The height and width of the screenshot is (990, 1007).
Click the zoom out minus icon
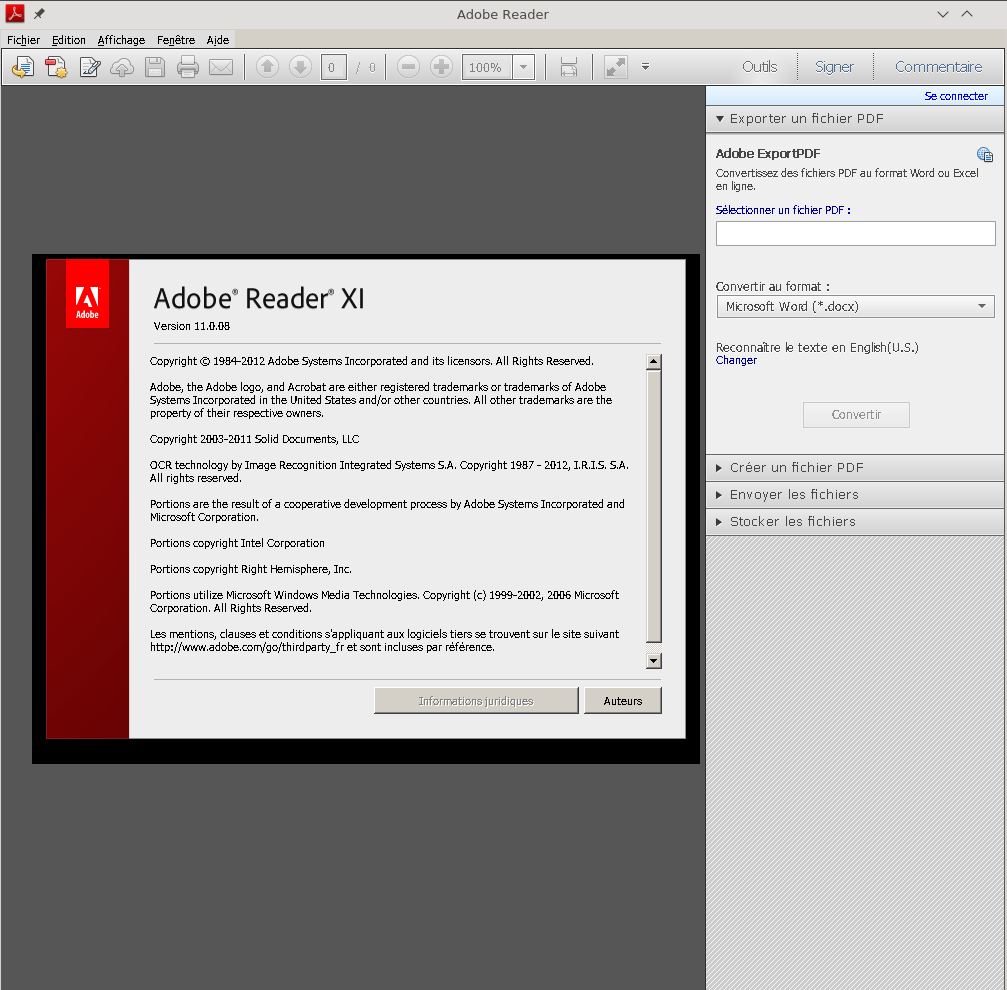(408, 67)
